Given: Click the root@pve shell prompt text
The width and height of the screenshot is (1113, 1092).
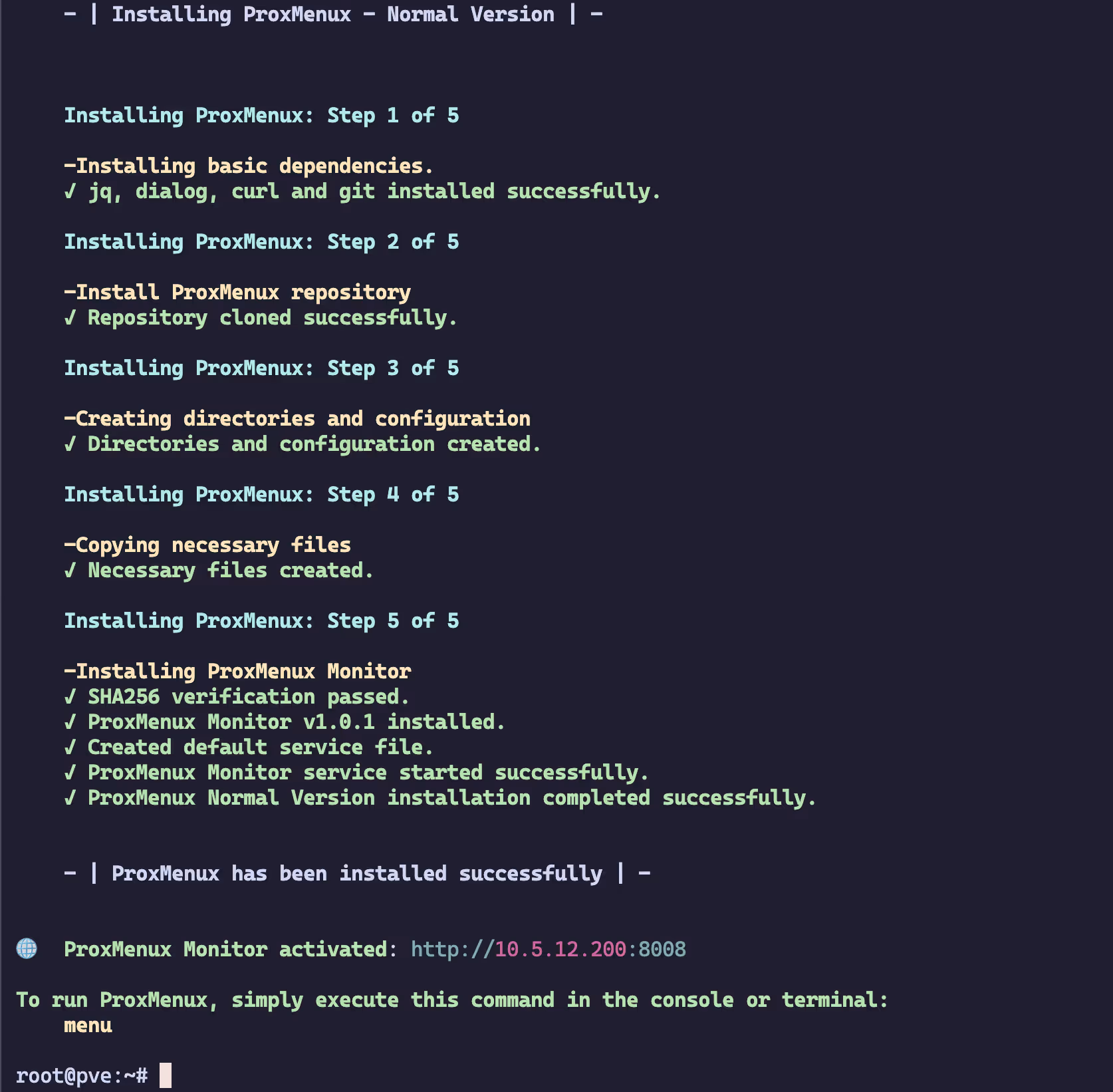Looking at the screenshot, I should (x=81, y=1075).
